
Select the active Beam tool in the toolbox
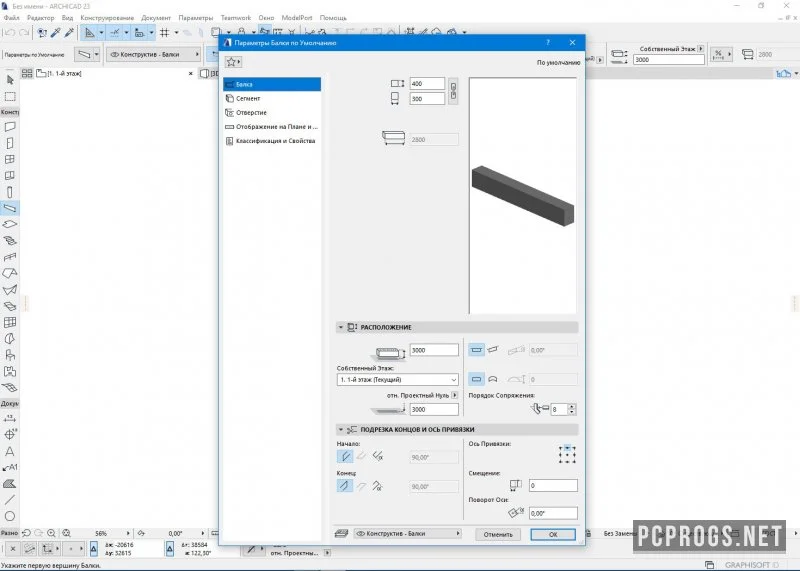(10, 208)
